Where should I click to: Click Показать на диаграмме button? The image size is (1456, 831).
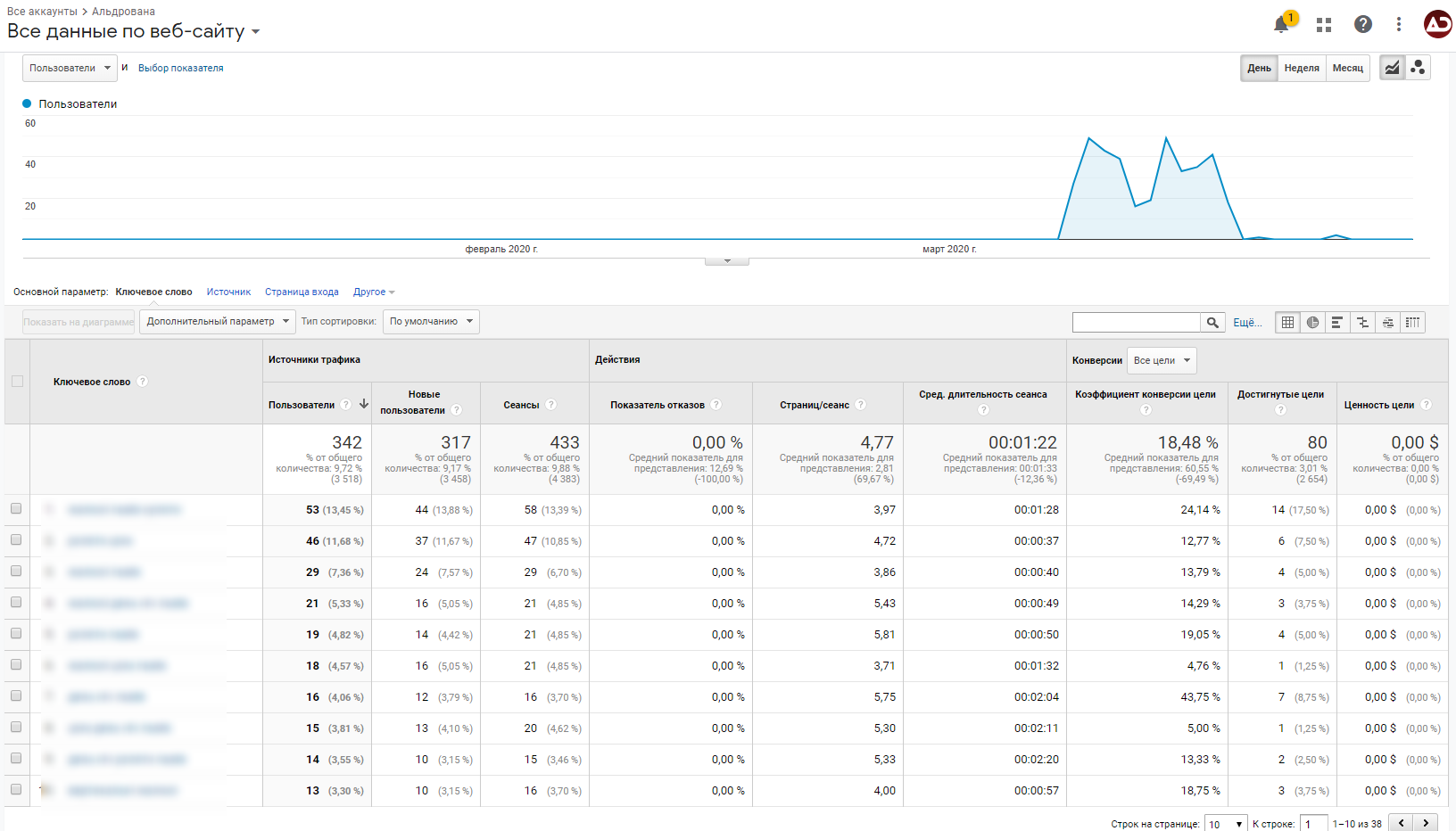tap(79, 322)
